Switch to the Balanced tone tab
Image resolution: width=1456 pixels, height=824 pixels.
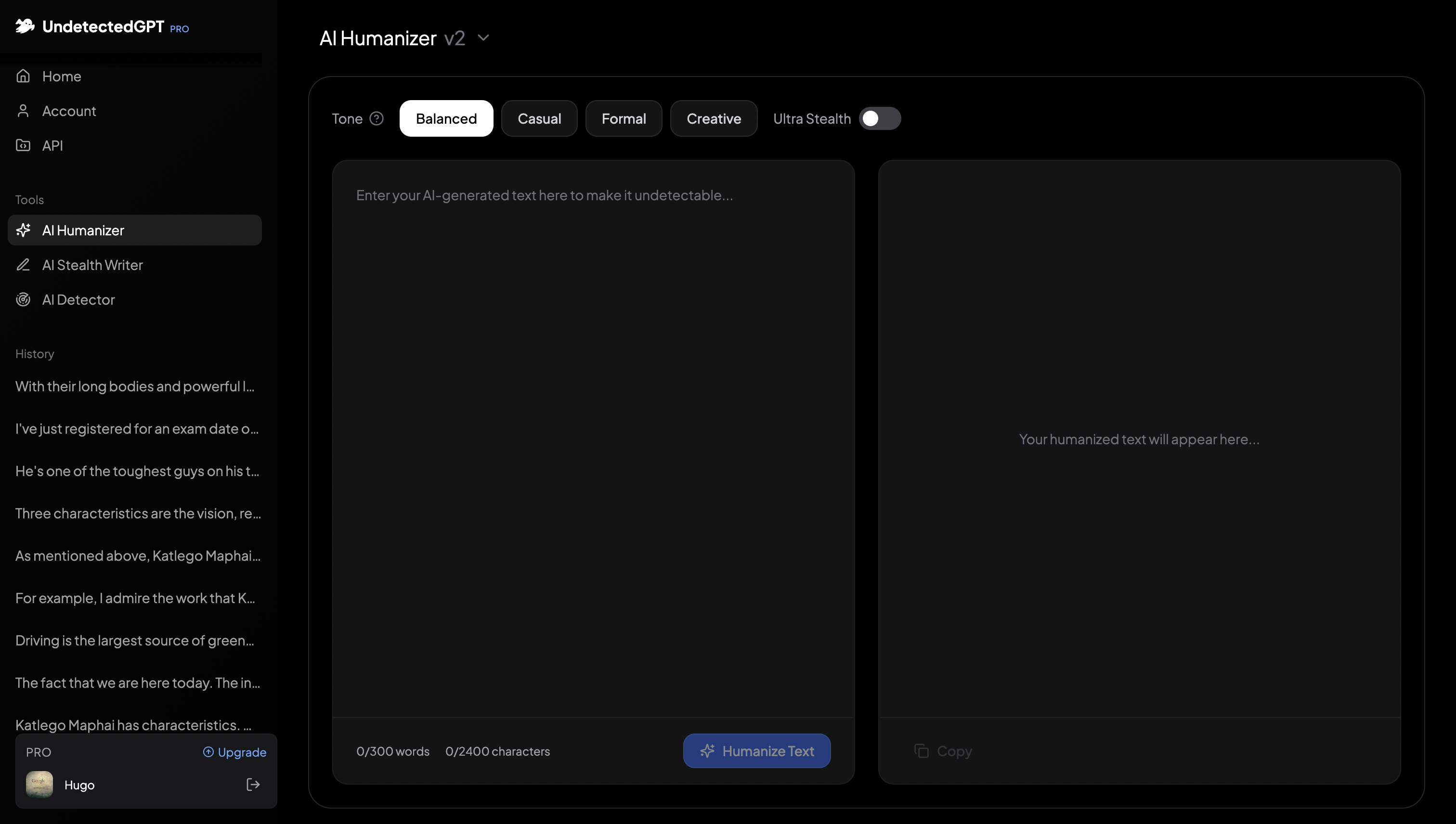(x=446, y=118)
